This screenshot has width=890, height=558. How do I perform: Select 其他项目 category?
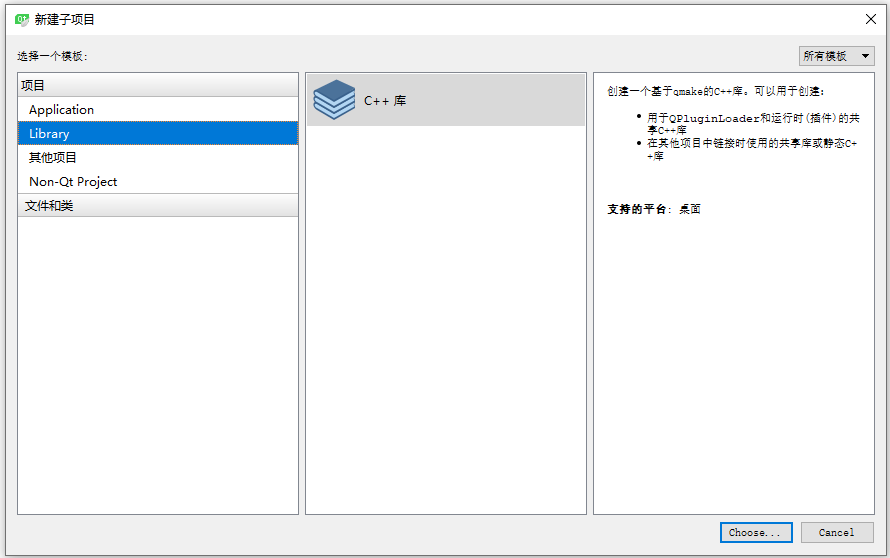[158, 157]
